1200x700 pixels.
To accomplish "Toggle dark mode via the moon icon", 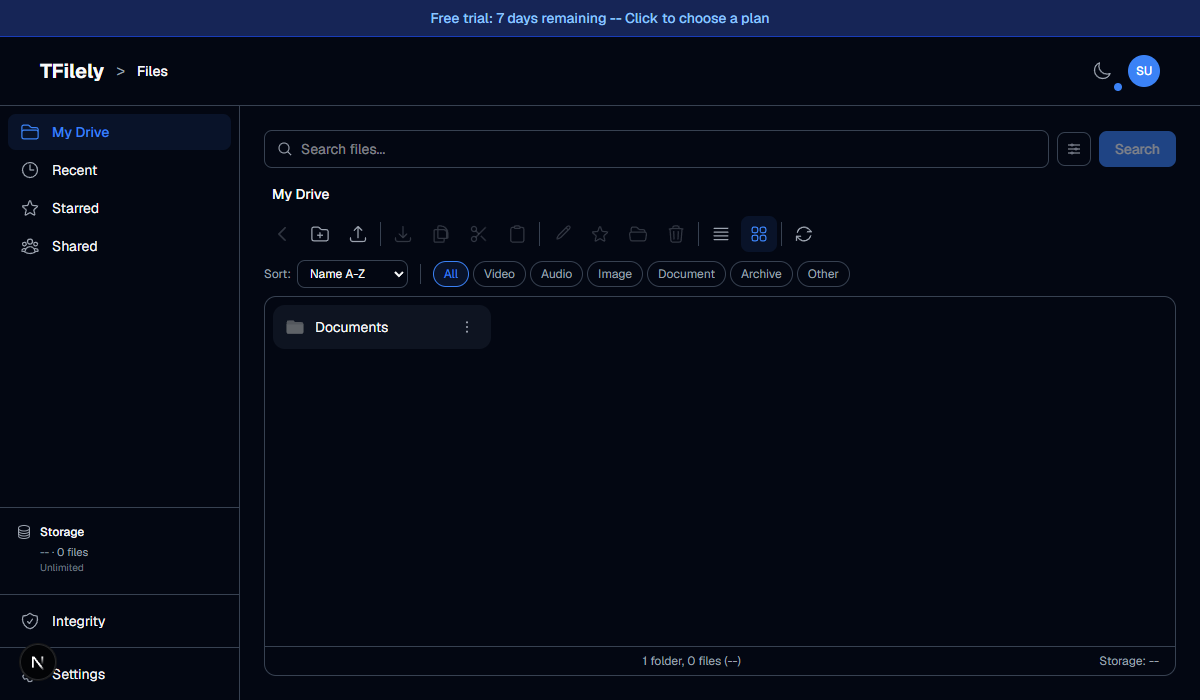I will [1102, 71].
